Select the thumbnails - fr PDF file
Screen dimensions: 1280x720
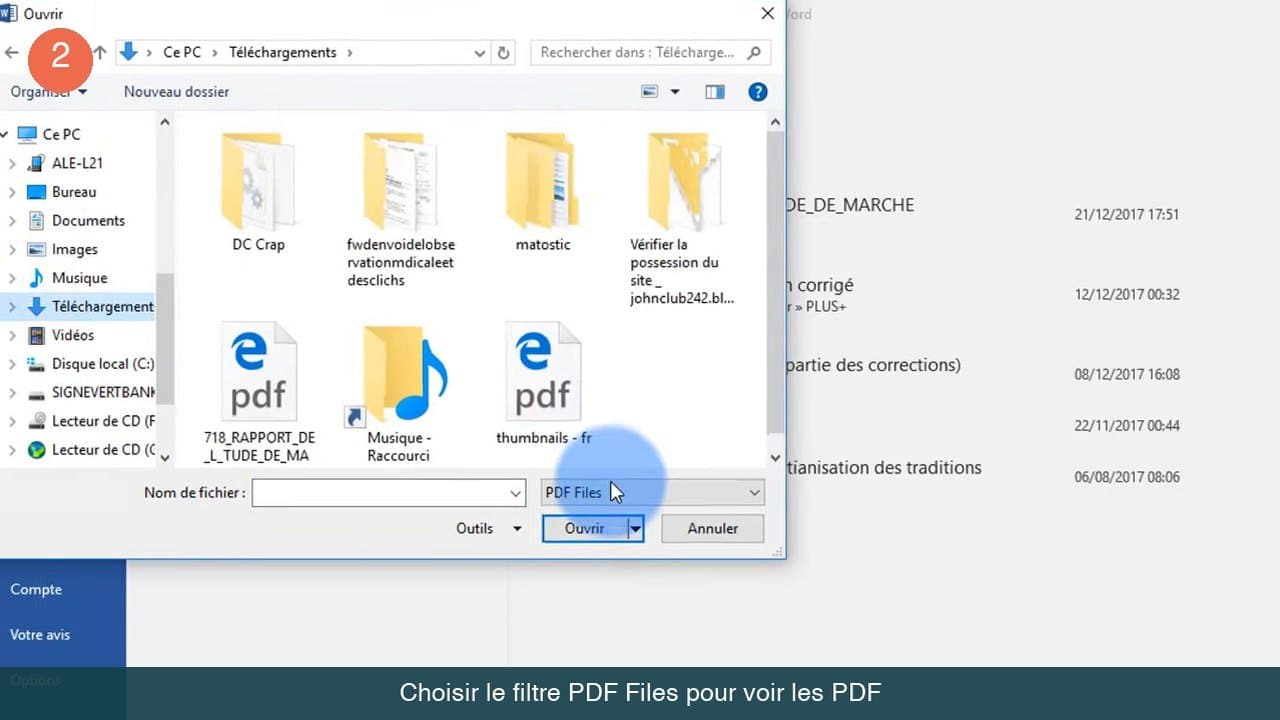[x=544, y=383]
